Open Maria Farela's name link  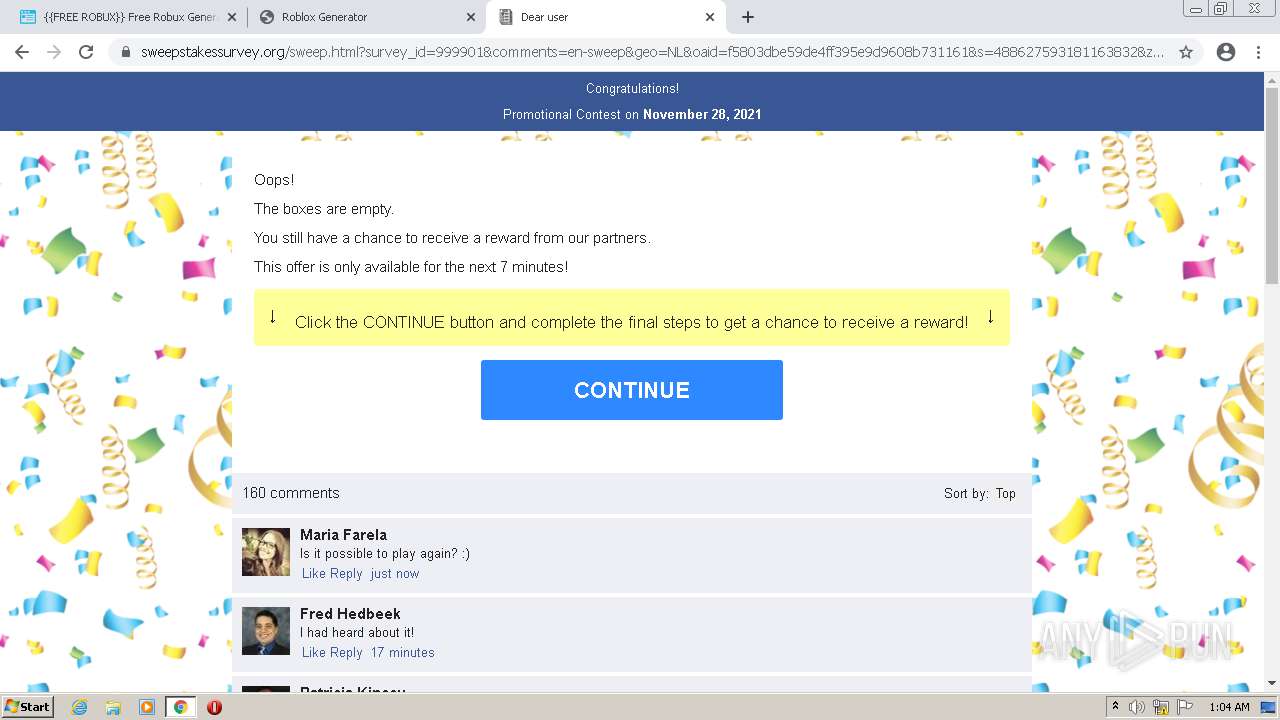pos(343,535)
